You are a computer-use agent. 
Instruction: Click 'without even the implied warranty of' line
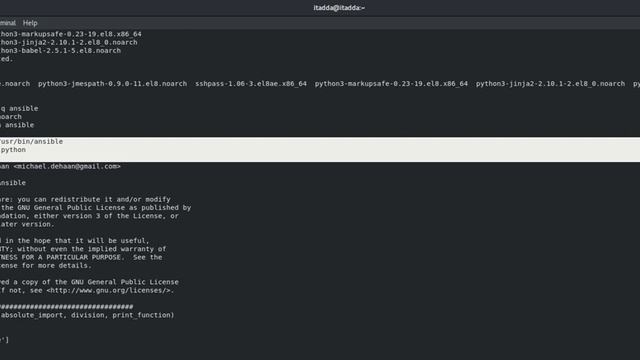point(83,249)
